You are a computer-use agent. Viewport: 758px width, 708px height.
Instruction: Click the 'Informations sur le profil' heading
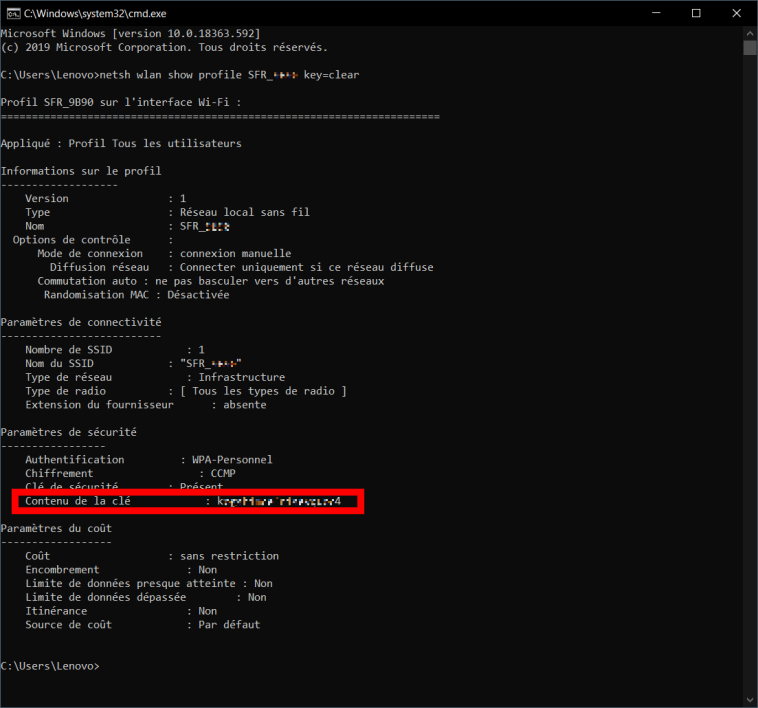point(81,171)
